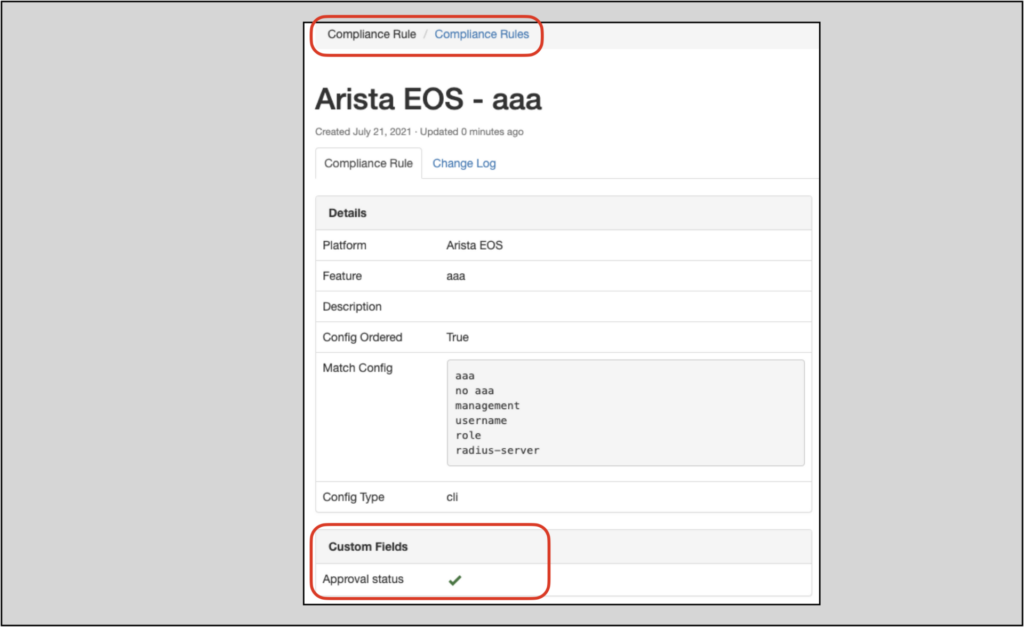Image resolution: width=1024 pixels, height=627 pixels.
Task: Click the 'radius-server' line in Match Config
Action: point(497,451)
